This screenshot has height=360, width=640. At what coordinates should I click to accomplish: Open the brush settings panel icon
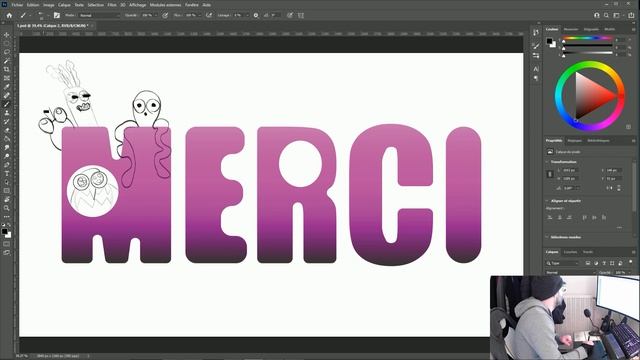(57, 15)
